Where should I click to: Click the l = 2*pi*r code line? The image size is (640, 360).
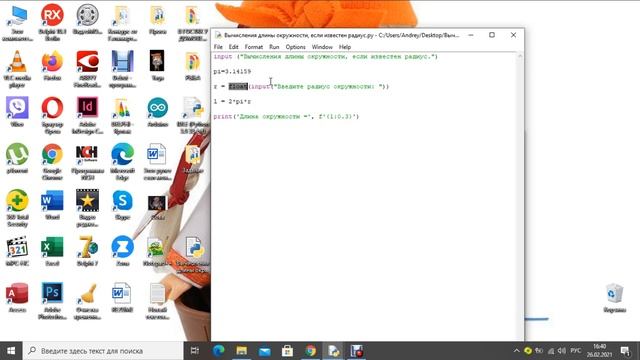point(232,101)
